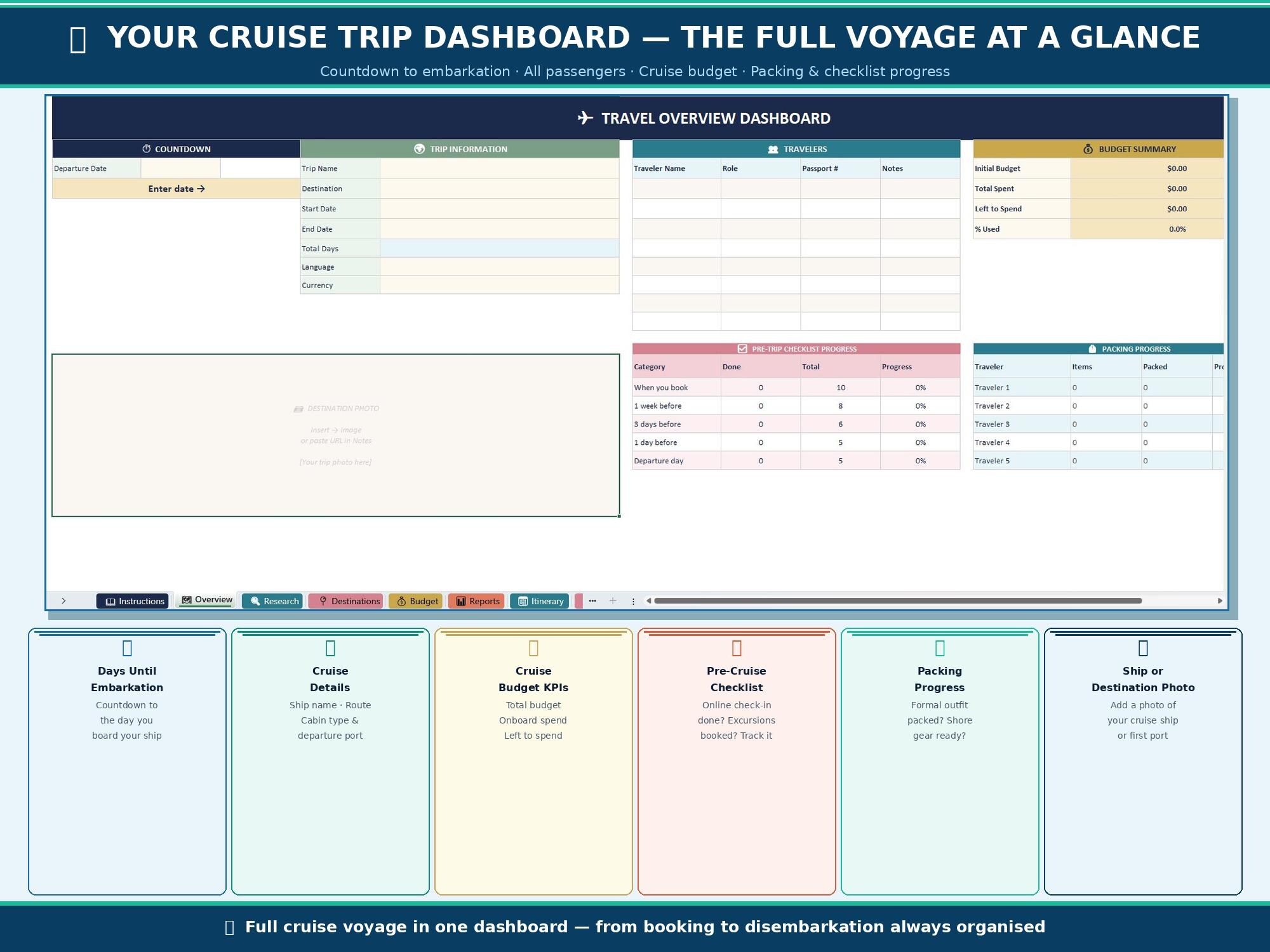Show more sheets via the ellipsis icon

coord(592,600)
